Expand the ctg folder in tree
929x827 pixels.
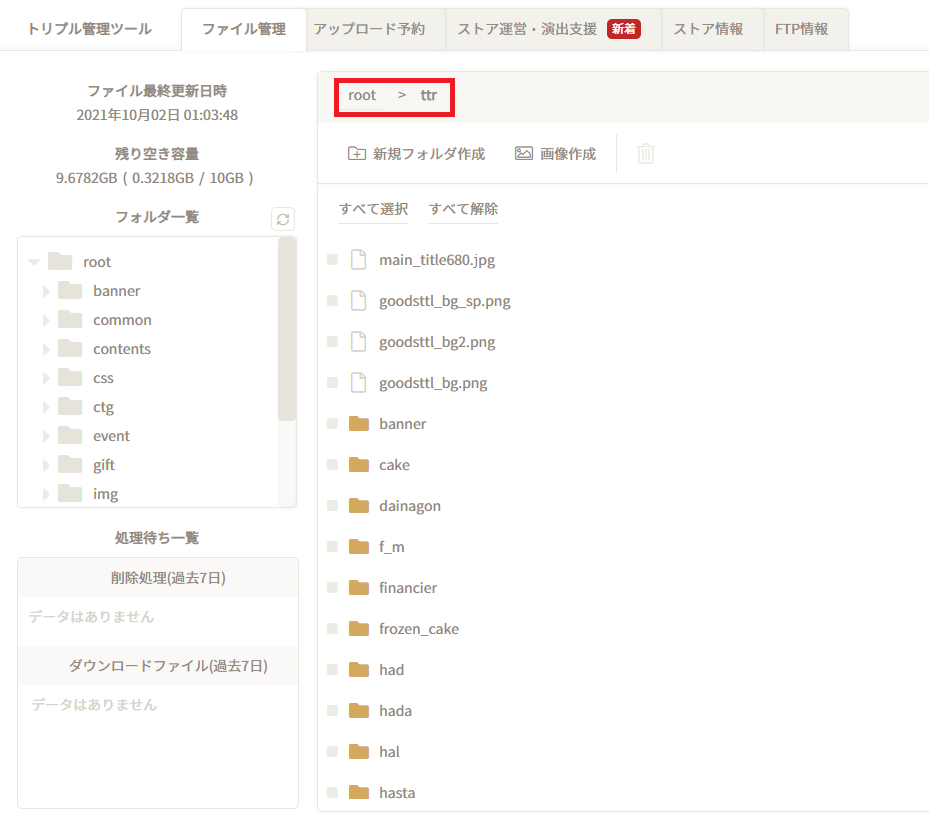46,407
